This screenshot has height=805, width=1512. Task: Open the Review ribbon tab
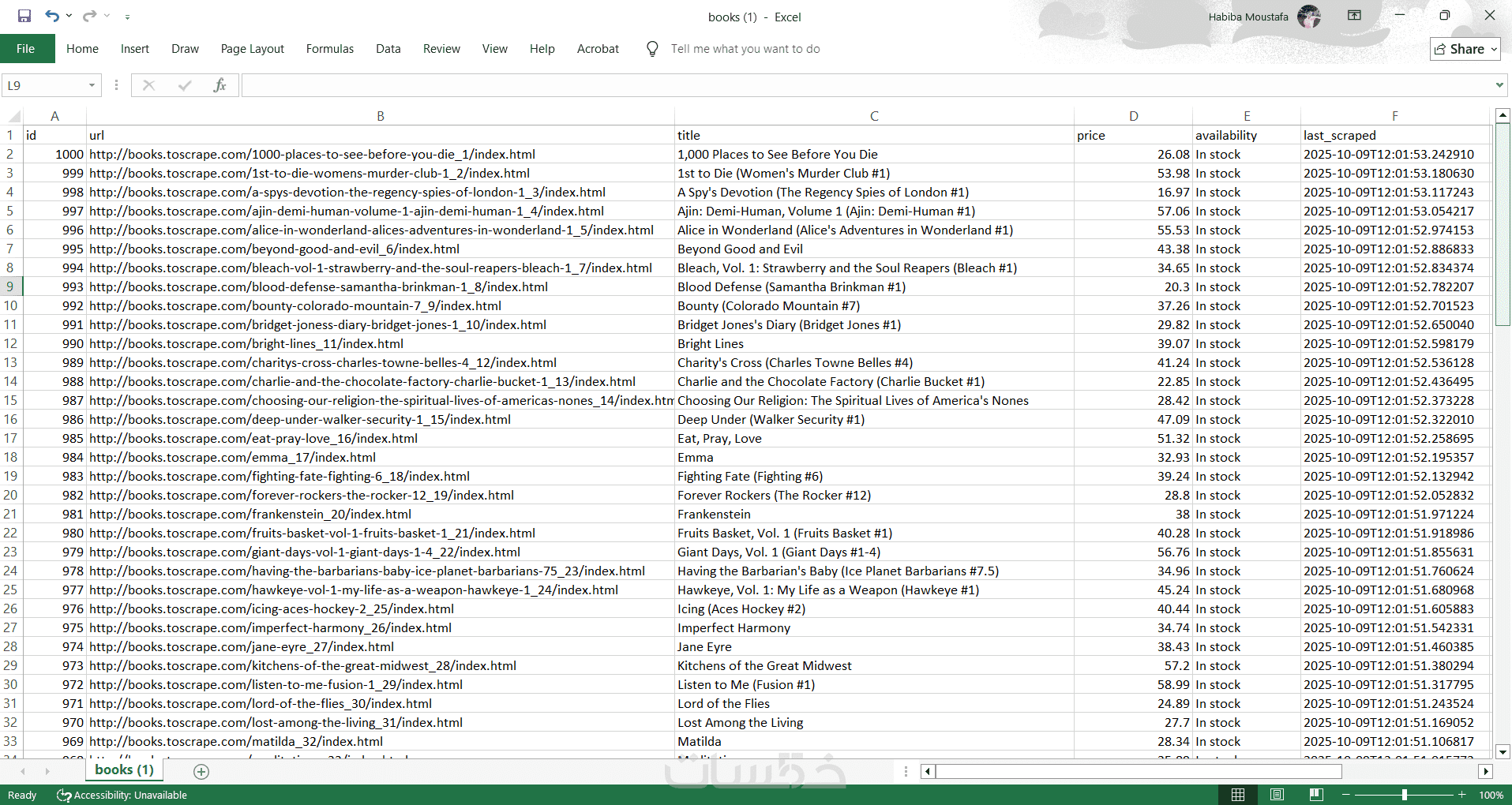point(441,49)
